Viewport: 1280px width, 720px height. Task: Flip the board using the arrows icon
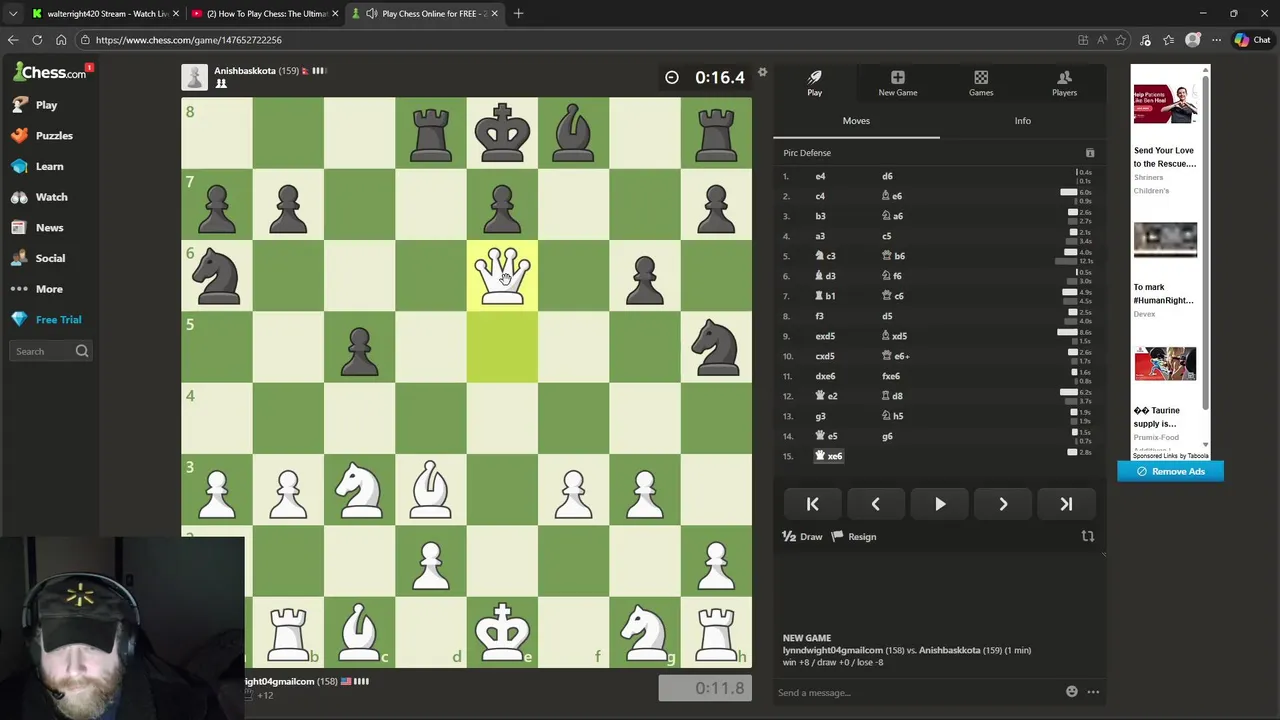[1088, 537]
